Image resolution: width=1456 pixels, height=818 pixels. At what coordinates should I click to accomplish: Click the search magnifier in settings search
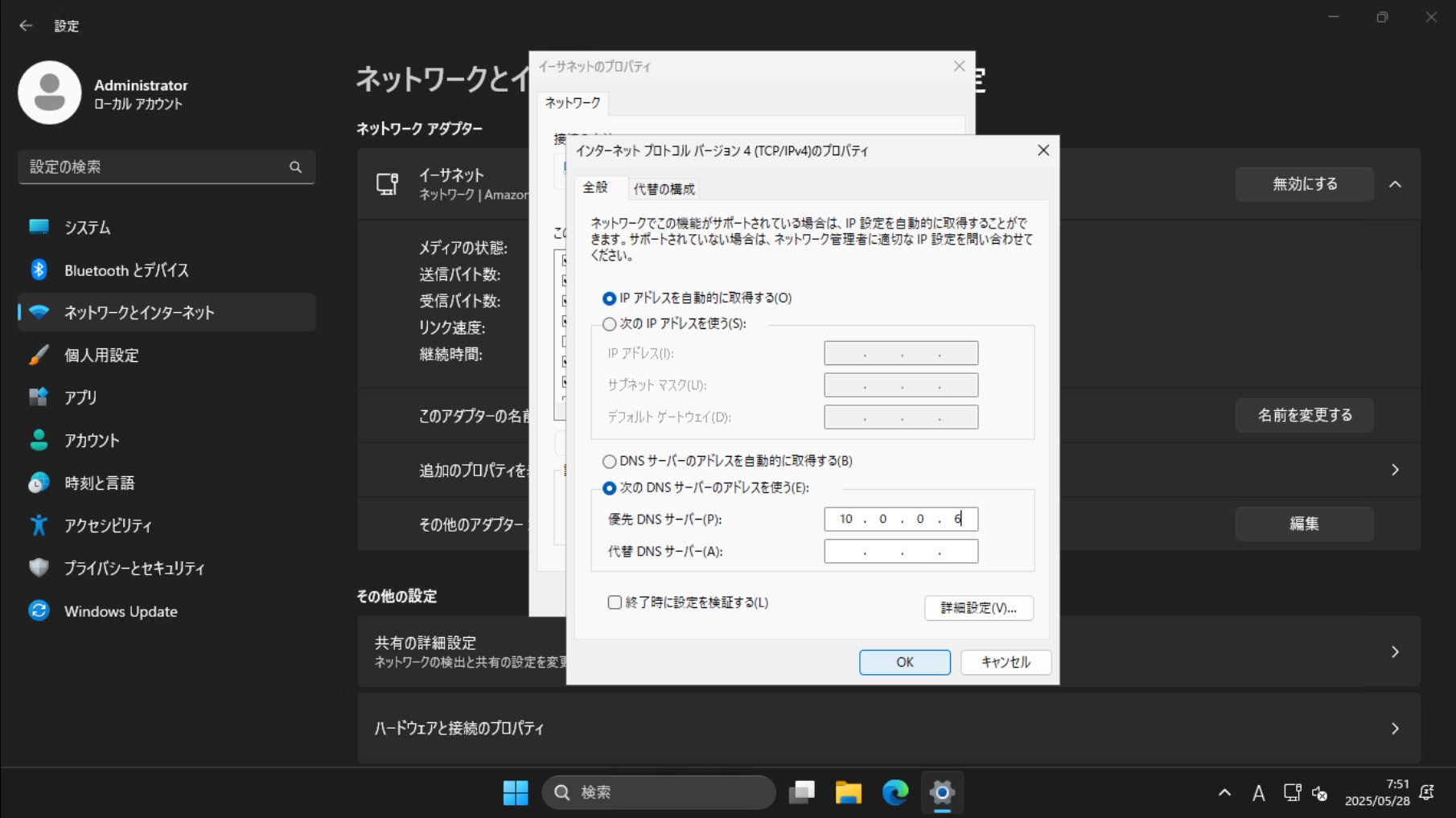point(295,167)
